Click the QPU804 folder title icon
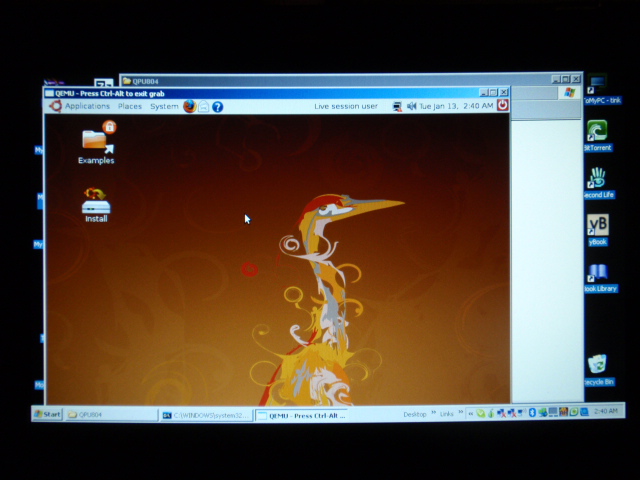This screenshot has width=640, height=480. point(127,80)
